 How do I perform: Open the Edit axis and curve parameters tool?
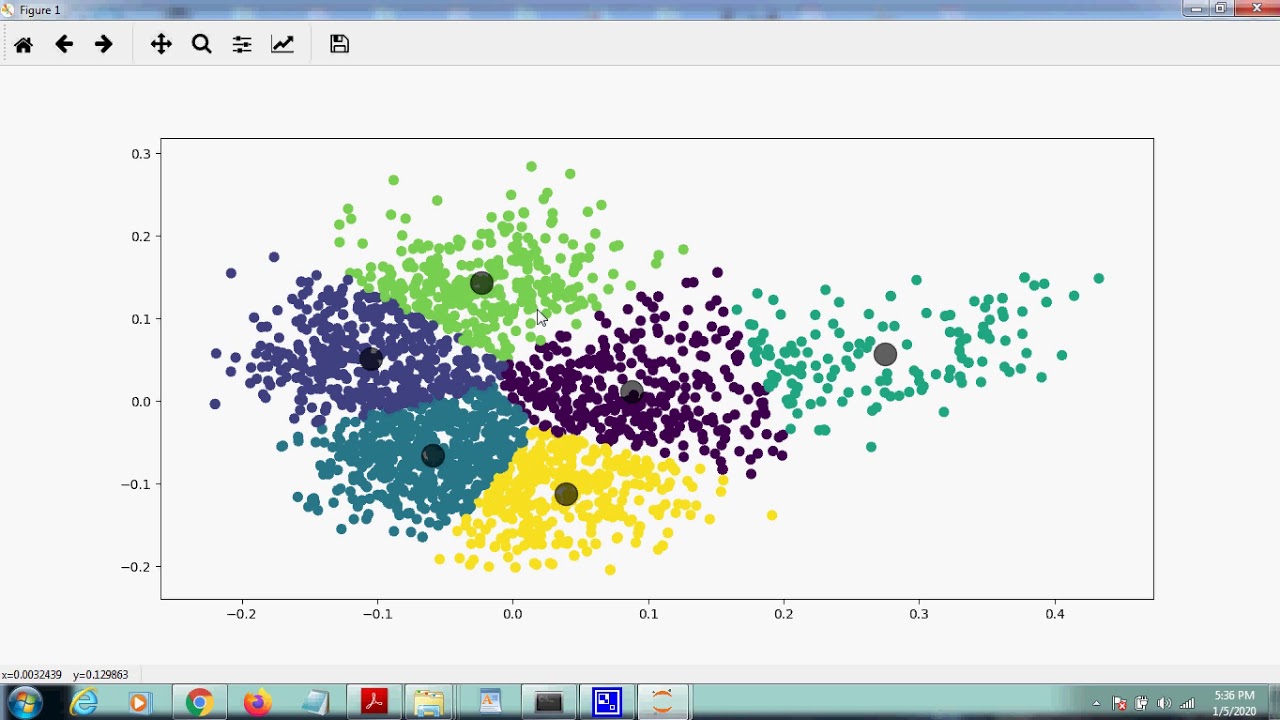coord(283,44)
